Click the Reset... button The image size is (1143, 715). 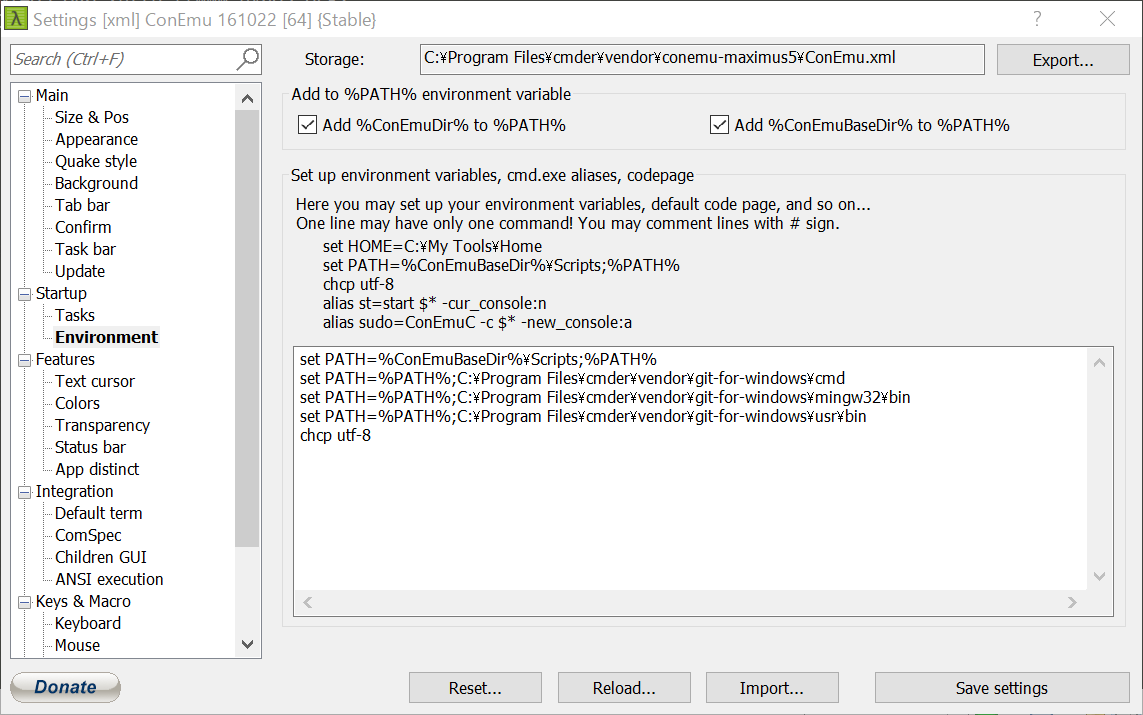[x=475, y=688]
